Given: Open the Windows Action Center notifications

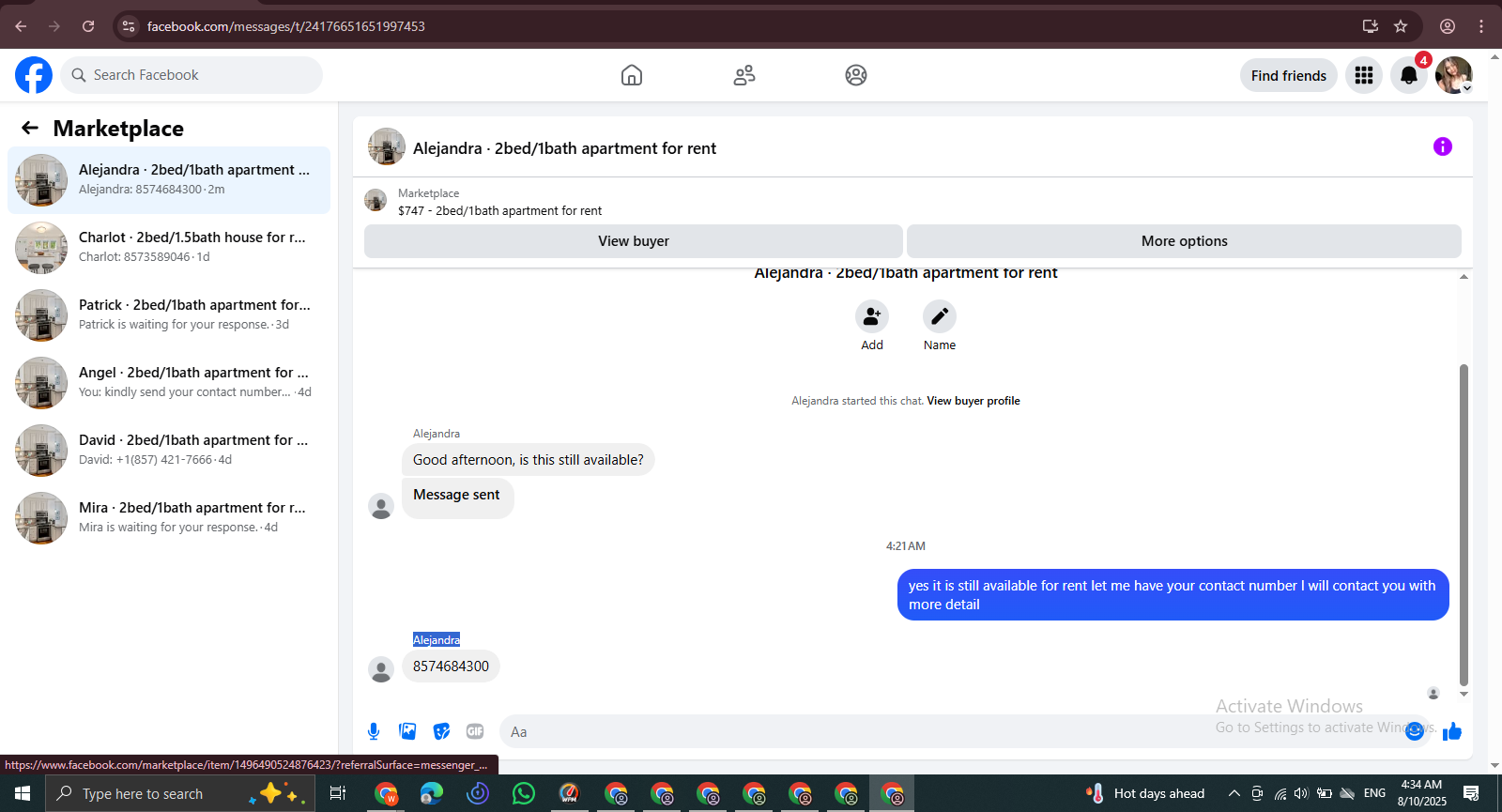Looking at the screenshot, I should coord(1471,793).
